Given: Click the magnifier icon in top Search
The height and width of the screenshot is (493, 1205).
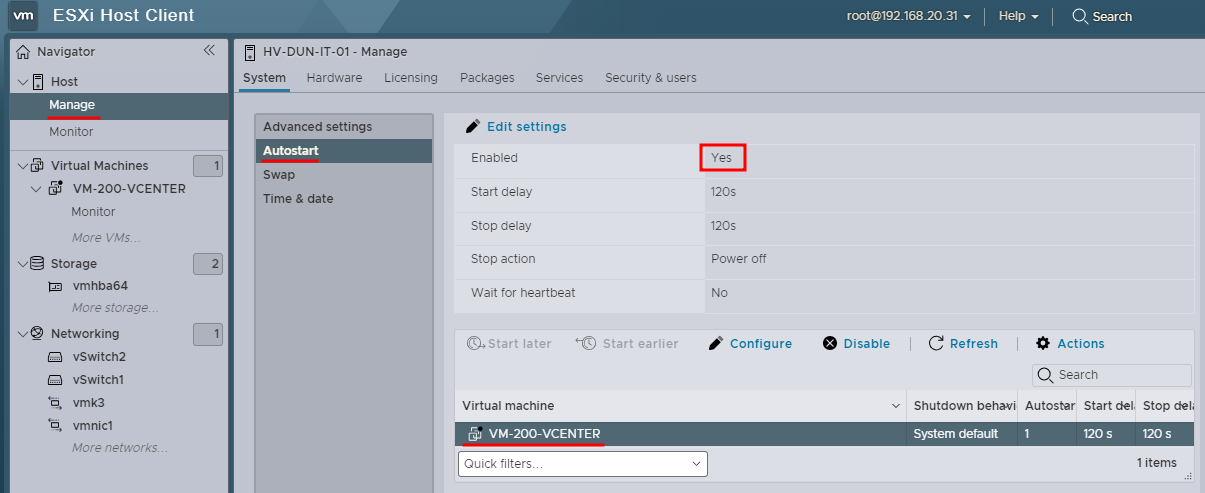Looking at the screenshot, I should (1080, 16).
